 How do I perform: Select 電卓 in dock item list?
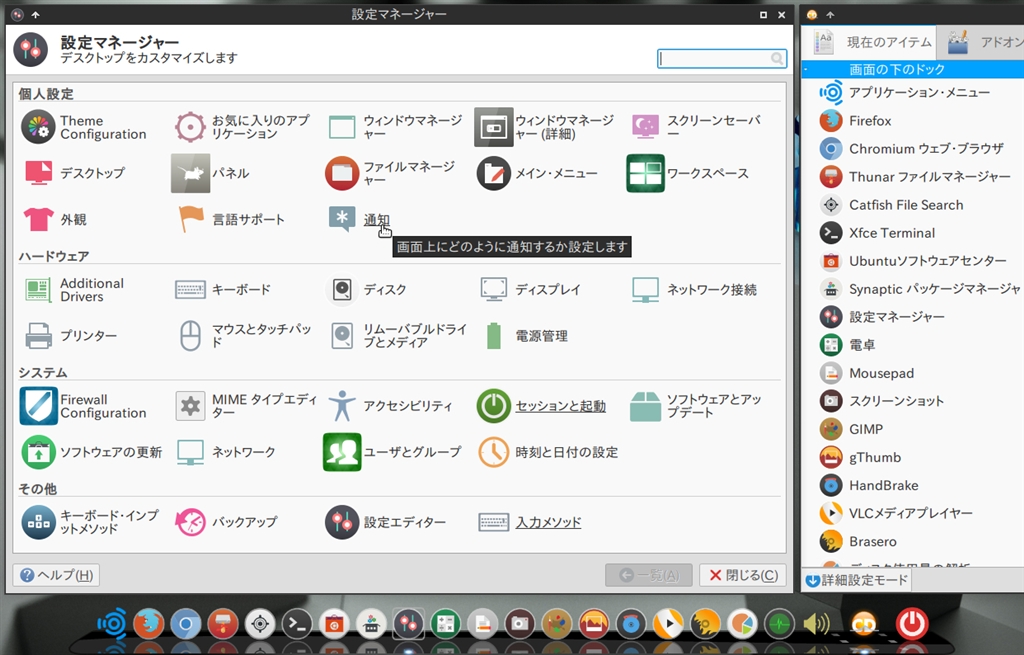tap(913, 345)
